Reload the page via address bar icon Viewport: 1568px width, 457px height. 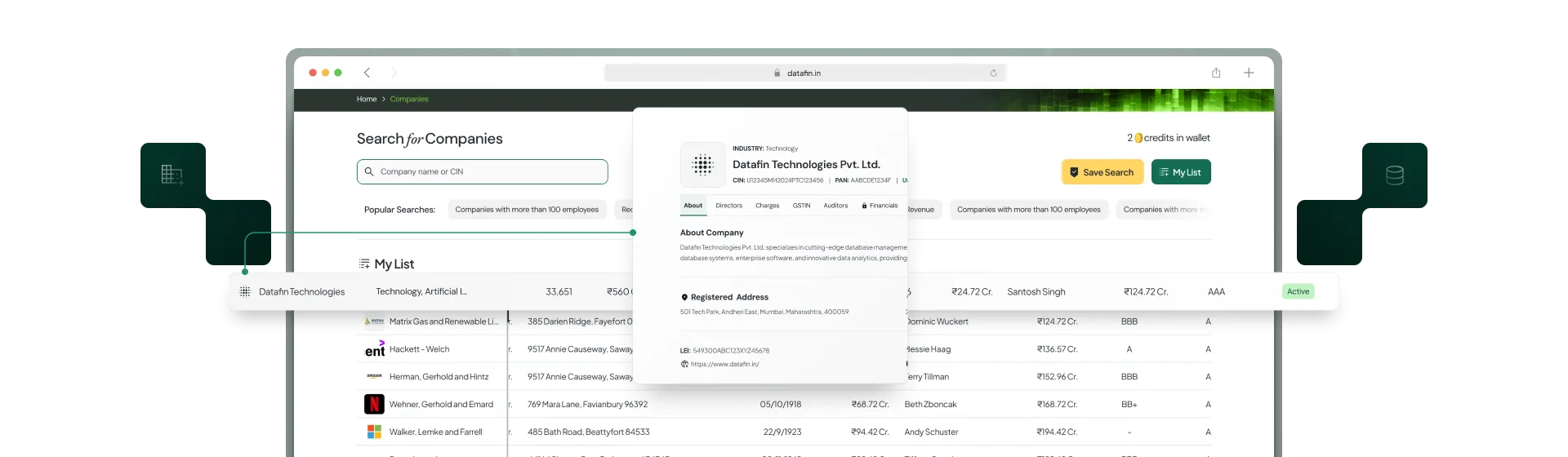pyautogui.click(x=994, y=73)
